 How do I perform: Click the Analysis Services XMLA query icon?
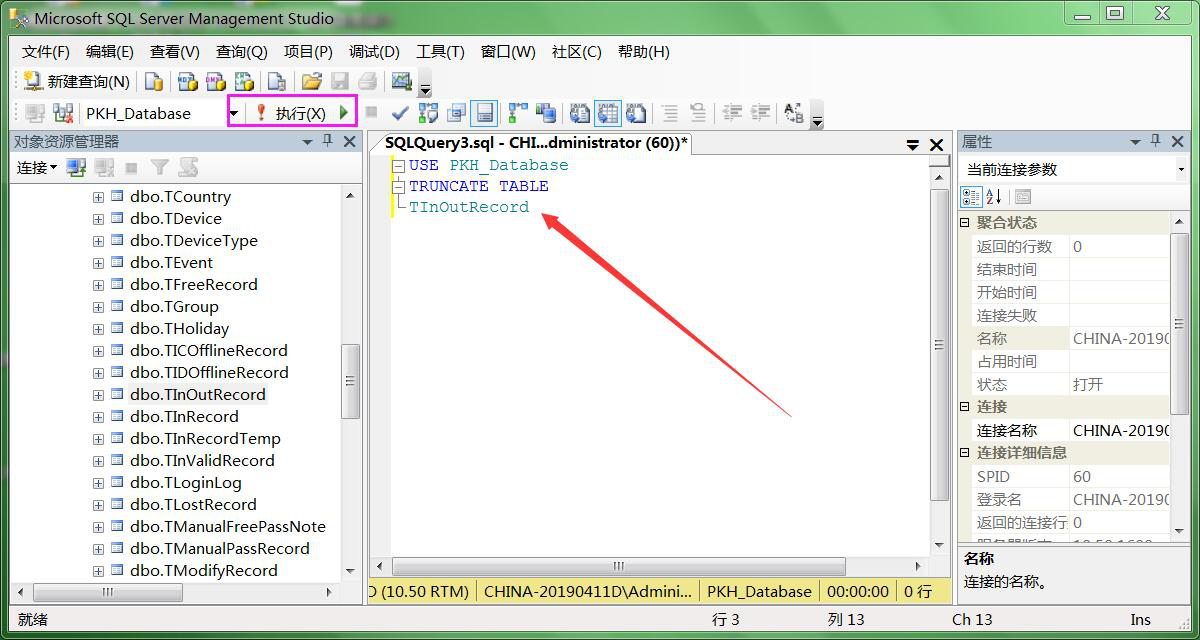point(243,82)
